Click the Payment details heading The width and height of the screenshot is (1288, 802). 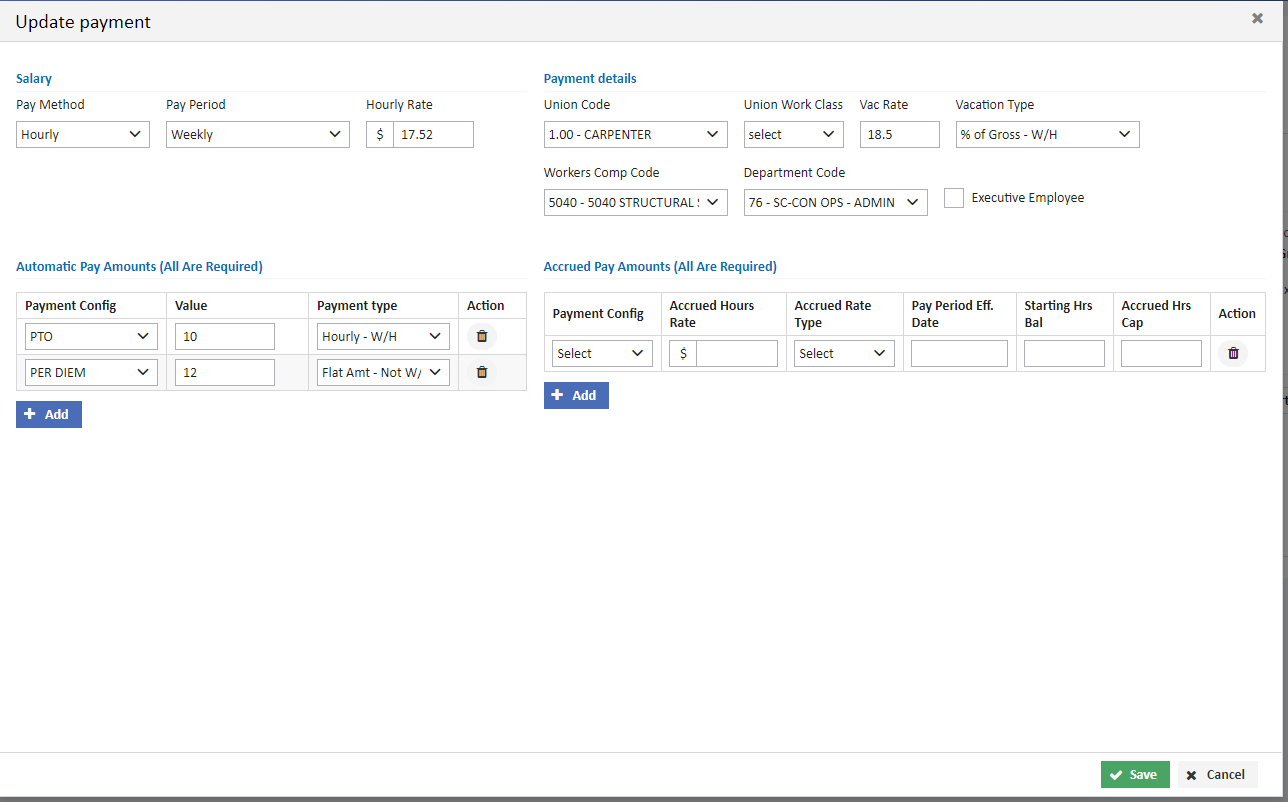[590, 78]
